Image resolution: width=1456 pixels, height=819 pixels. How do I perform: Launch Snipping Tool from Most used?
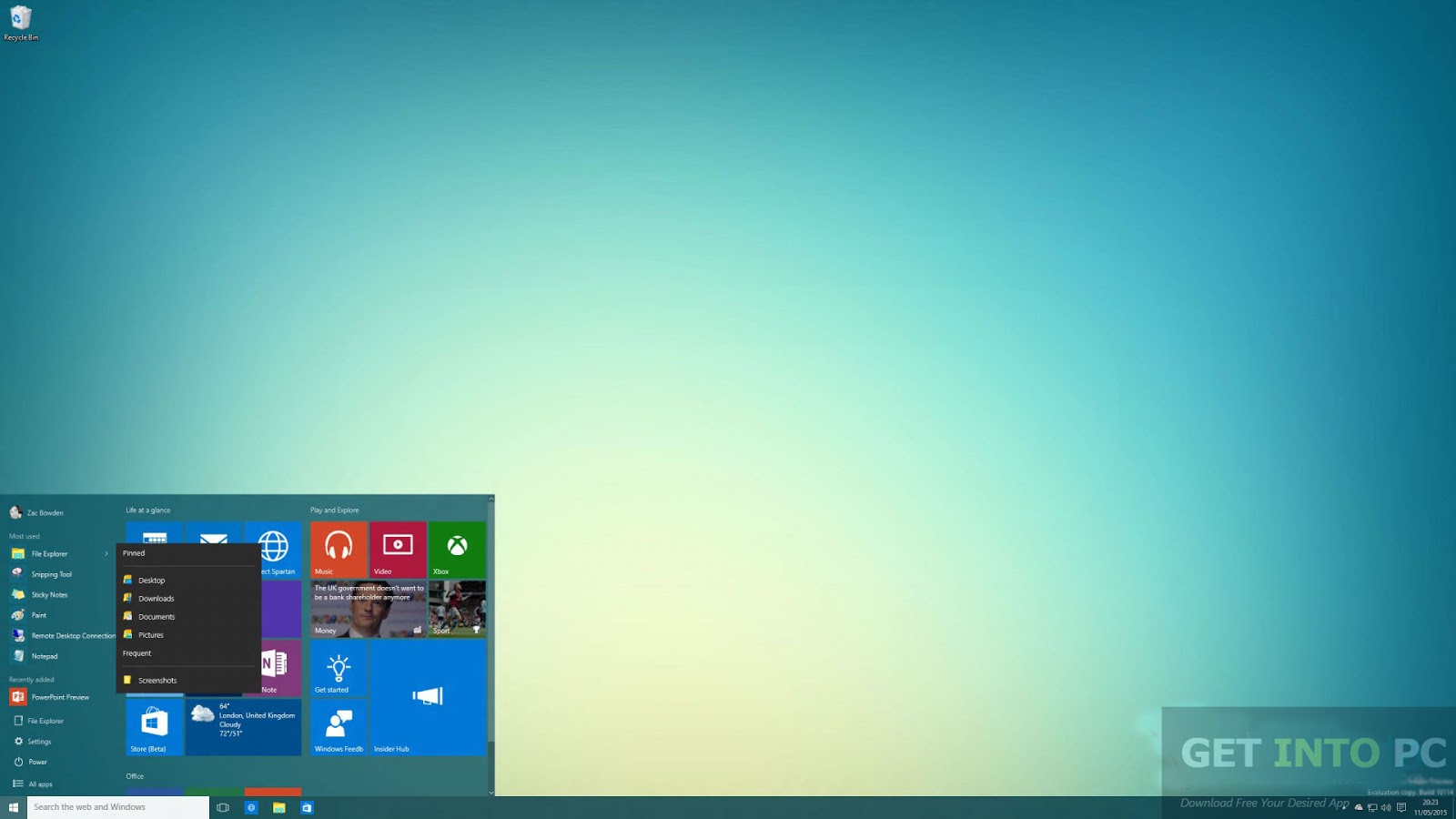pos(52,574)
